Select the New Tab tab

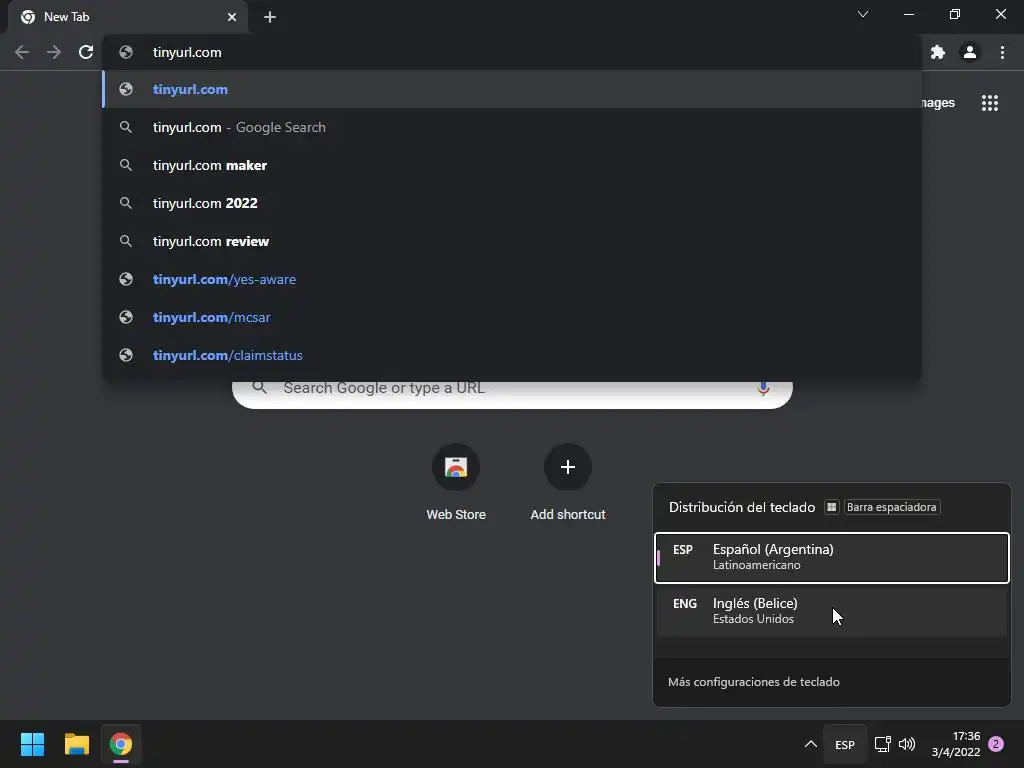pos(128,17)
